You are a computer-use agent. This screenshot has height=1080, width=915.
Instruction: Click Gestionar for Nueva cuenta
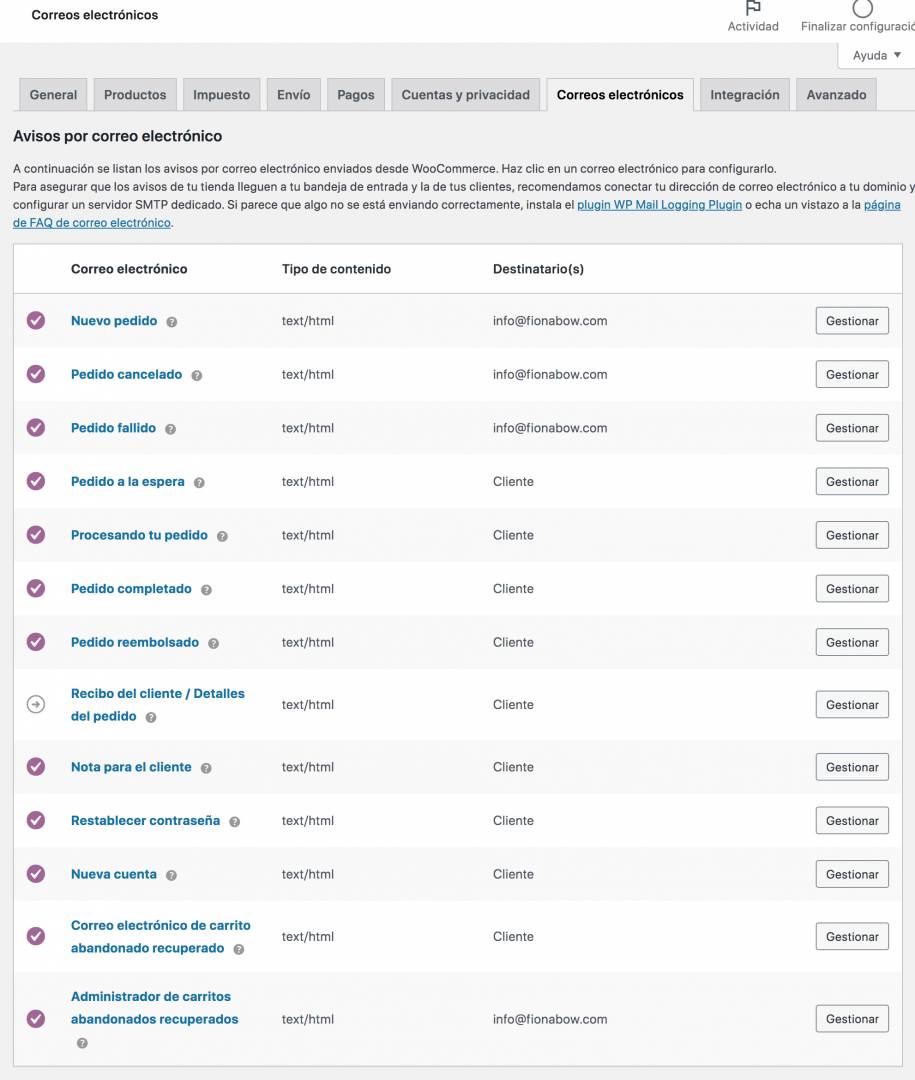tap(852, 874)
